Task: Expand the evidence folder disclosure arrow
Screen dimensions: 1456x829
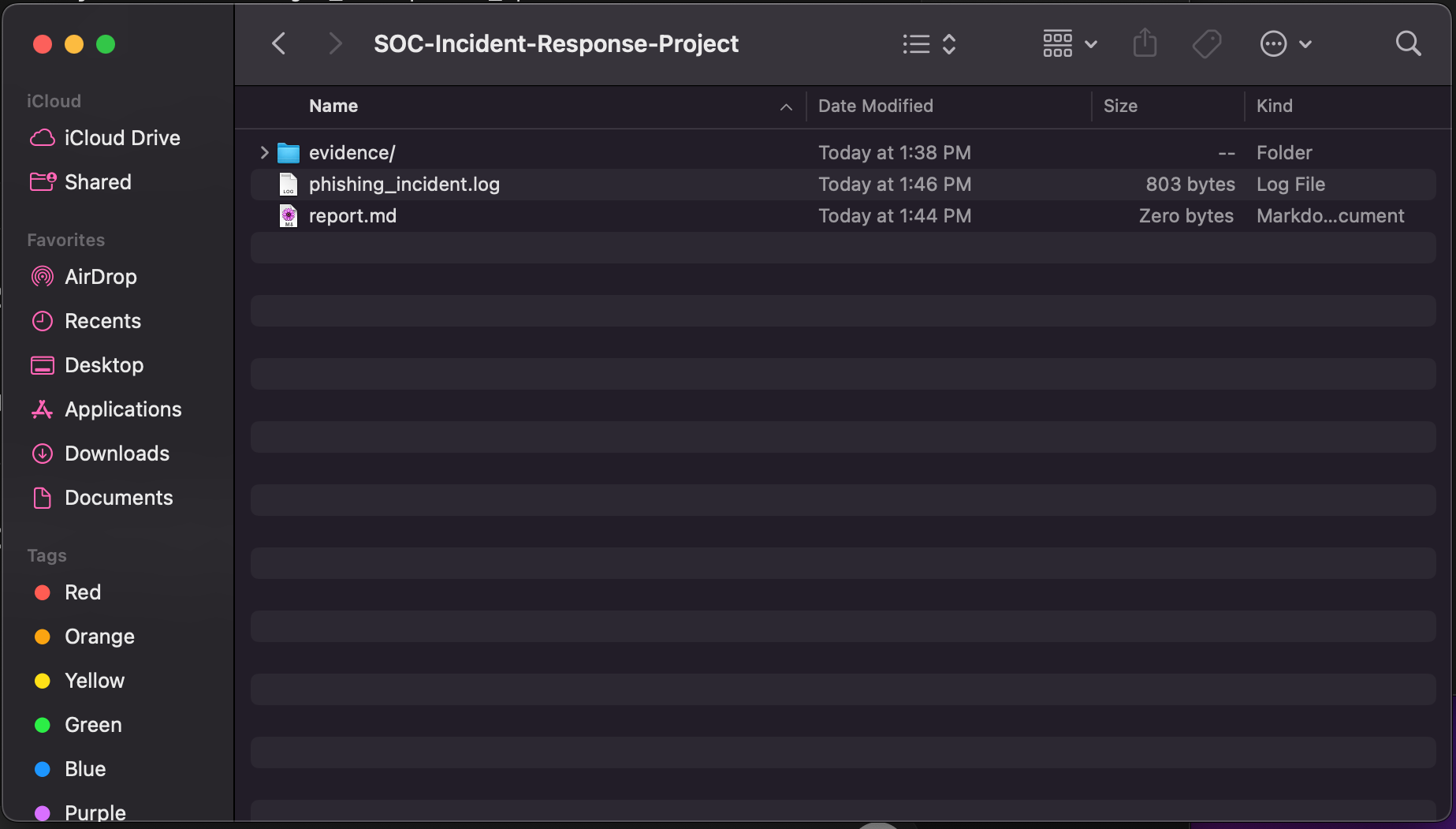Action: click(264, 152)
